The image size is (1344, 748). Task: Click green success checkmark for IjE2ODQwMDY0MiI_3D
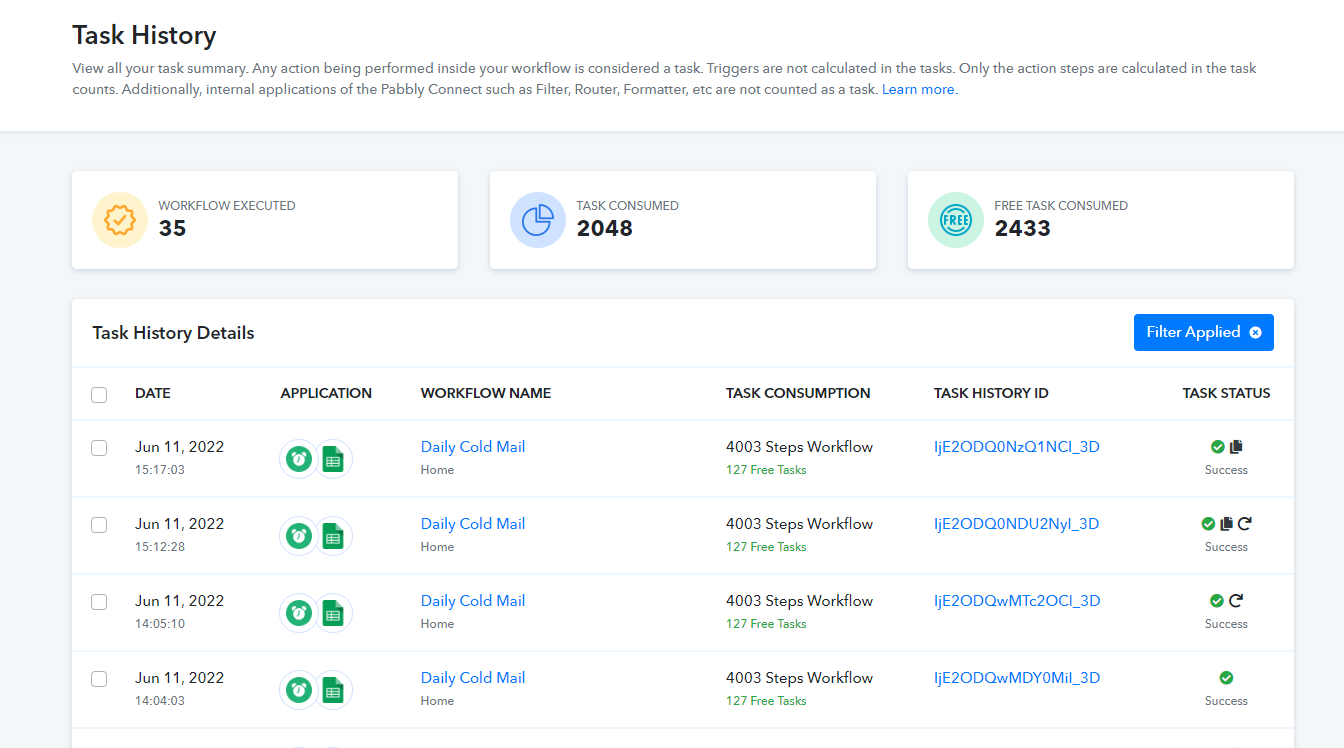tap(1226, 678)
